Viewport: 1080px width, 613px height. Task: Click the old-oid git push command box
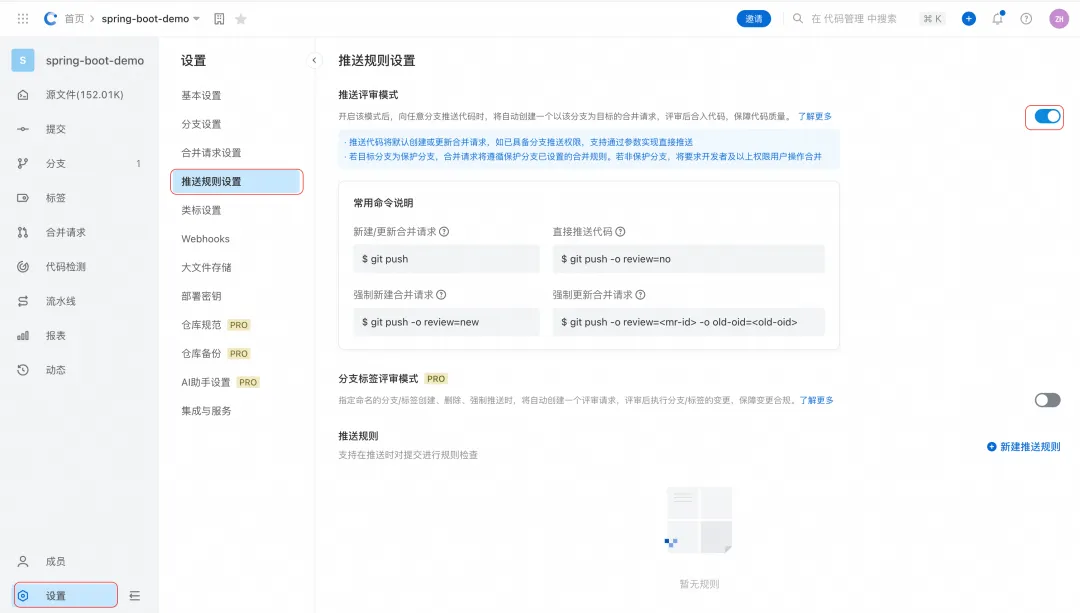pos(689,322)
